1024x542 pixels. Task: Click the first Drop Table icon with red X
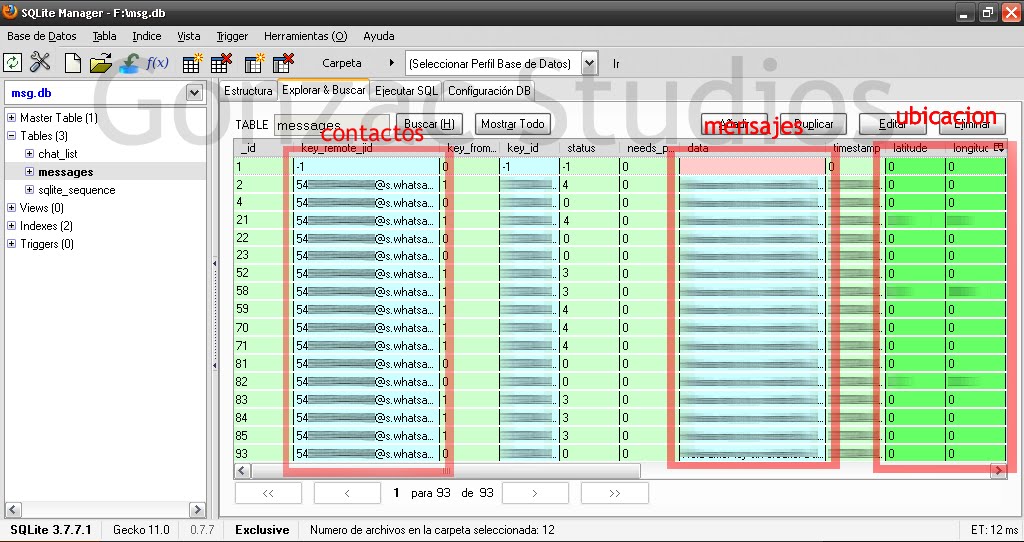click(221, 63)
